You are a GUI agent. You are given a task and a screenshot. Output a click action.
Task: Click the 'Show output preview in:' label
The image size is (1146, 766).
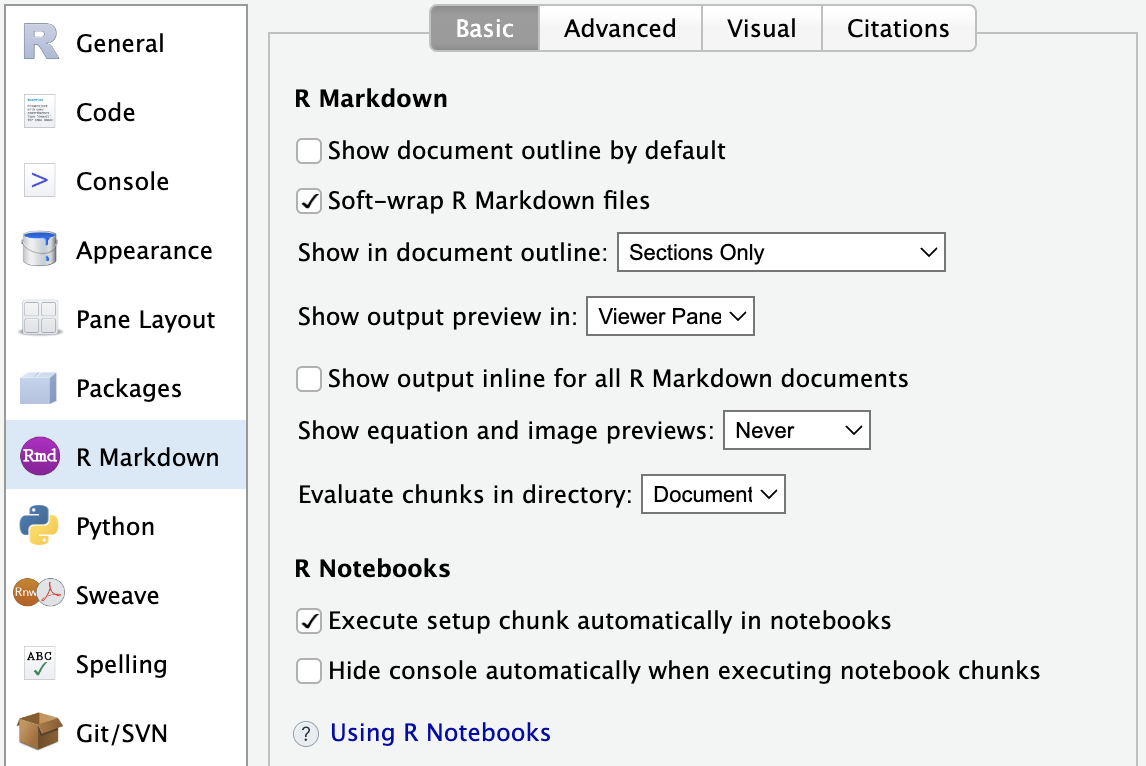pyautogui.click(x=437, y=316)
